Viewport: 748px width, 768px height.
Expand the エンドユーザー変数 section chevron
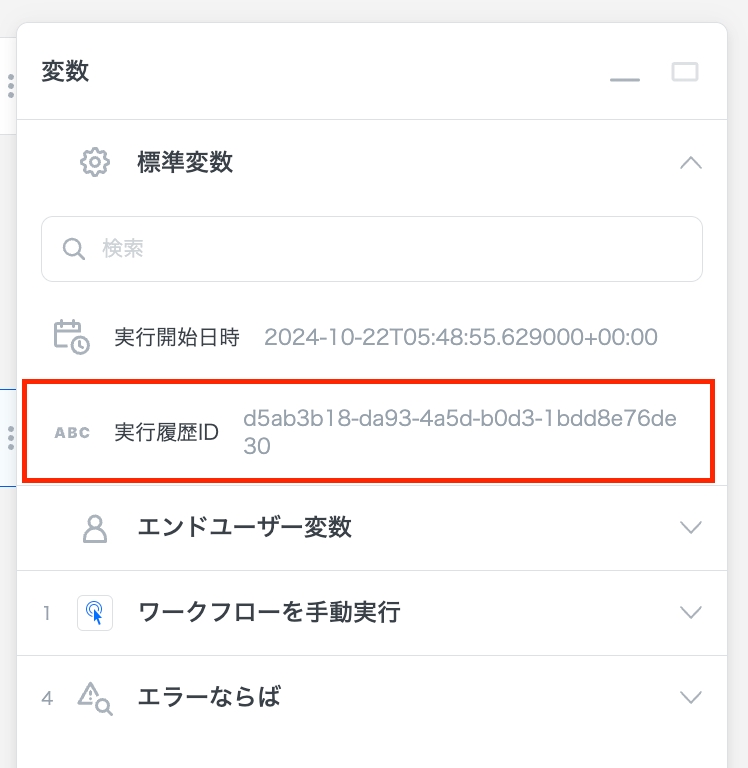click(x=690, y=528)
